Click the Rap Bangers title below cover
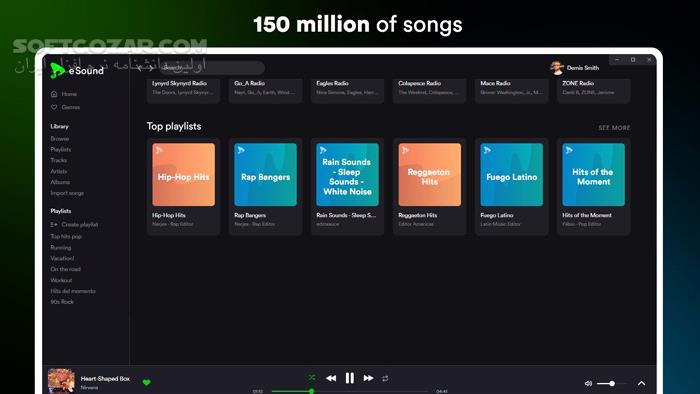The height and width of the screenshot is (394, 700). click(x=250, y=215)
